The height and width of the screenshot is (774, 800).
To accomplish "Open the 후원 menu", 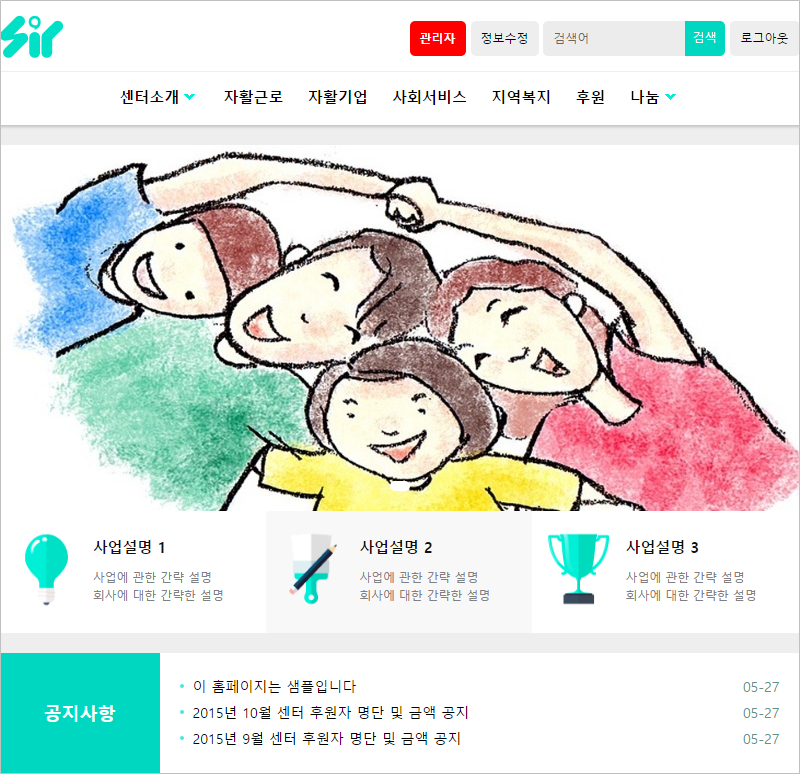I will tap(590, 96).
